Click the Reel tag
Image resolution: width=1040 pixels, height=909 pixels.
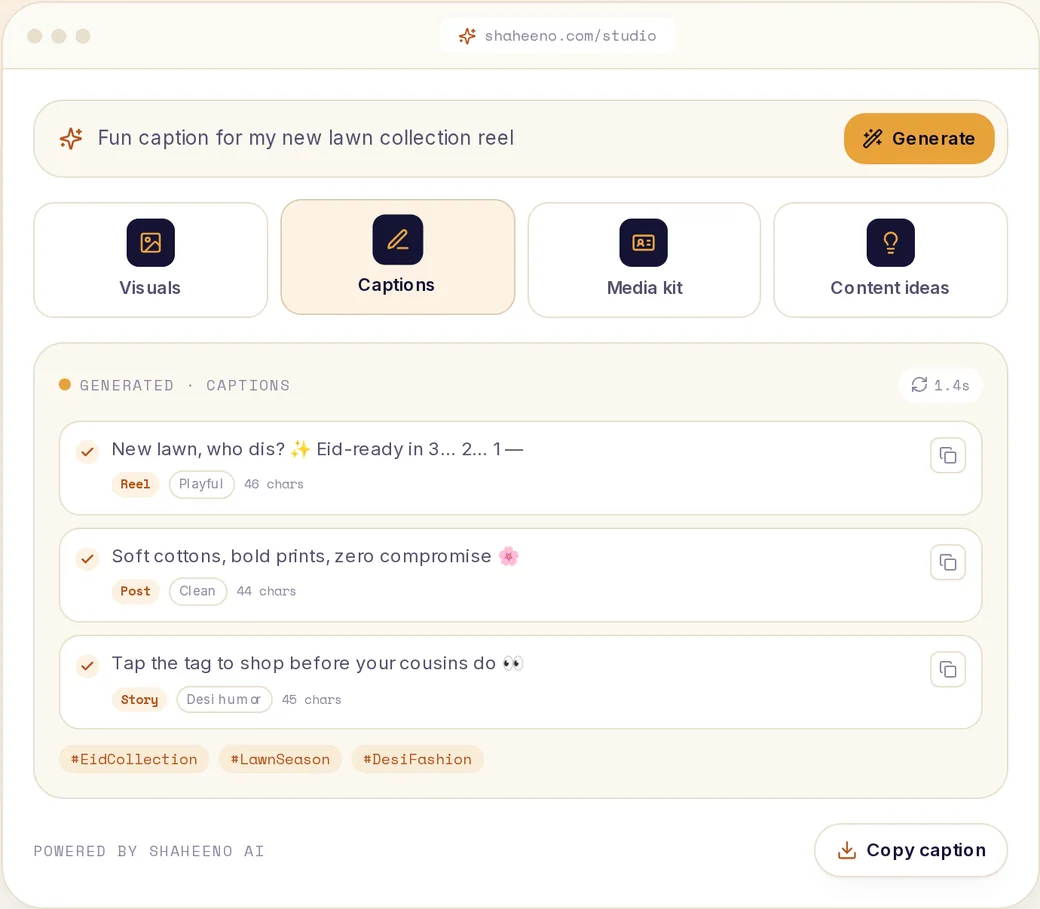click(x=135, y=484)
